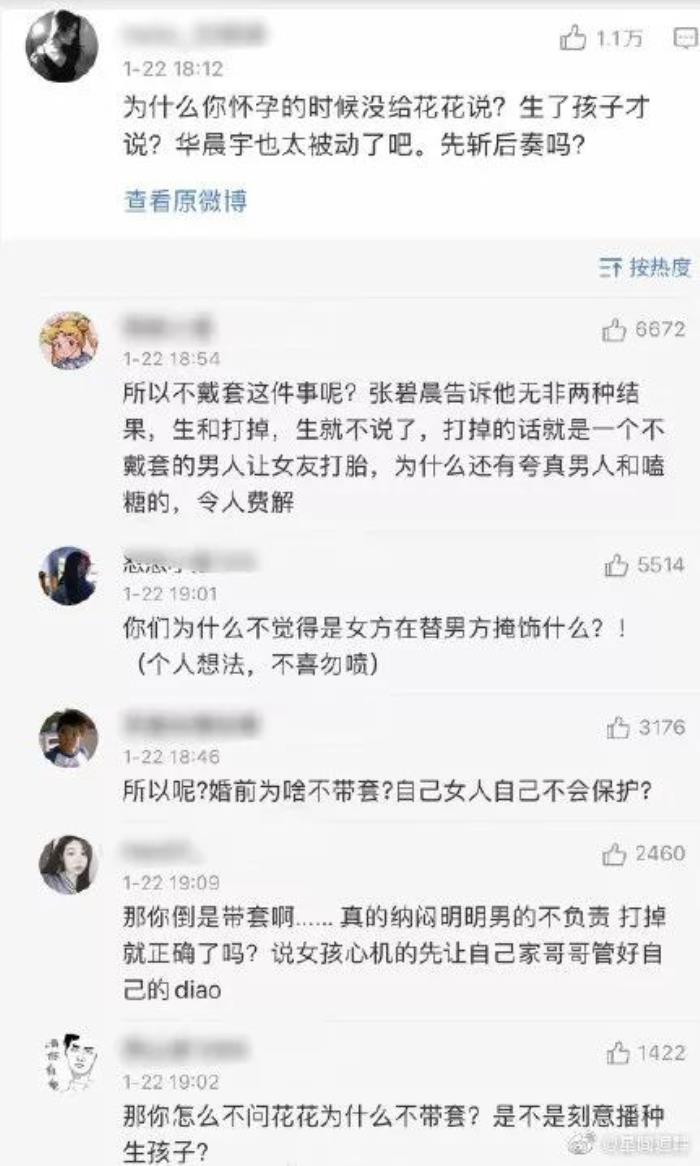Open comment icon on the top post
The width and height of the screenshot is (700, 1166).
(x=684, y=37)
